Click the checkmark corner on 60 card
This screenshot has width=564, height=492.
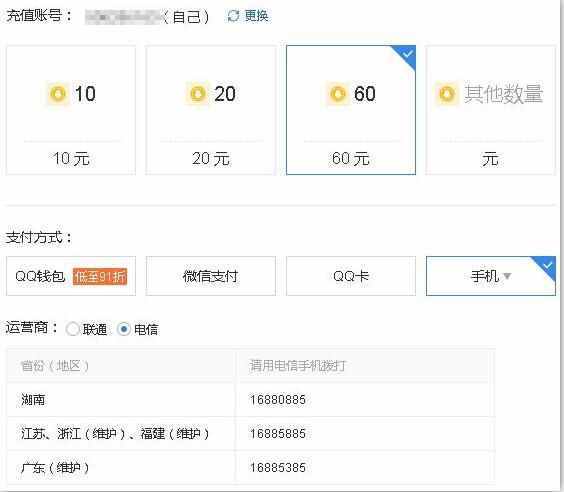pyautogui.click(x=407, y=54)
